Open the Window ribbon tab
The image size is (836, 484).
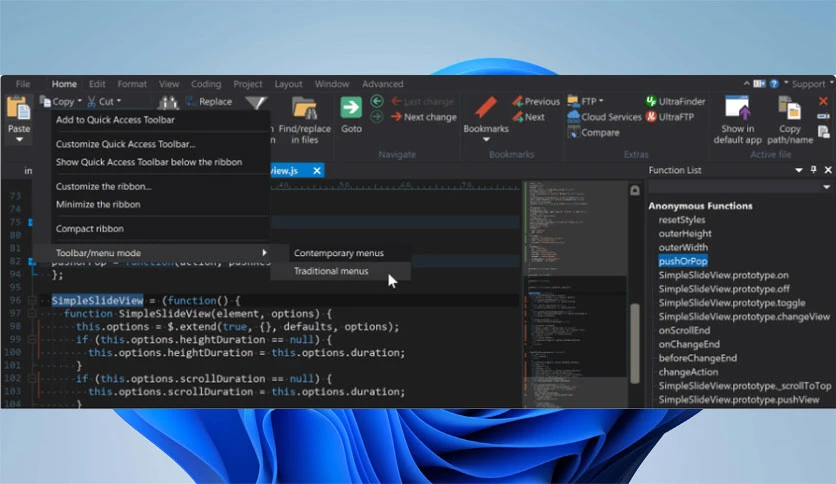click(332, 84)
